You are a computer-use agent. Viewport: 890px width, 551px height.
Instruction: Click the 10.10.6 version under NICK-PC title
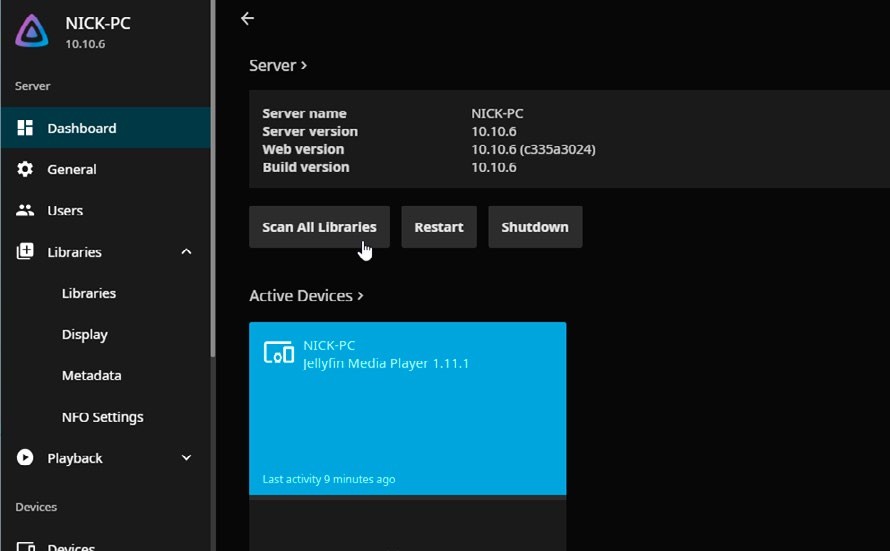click(x=85, y=44)
